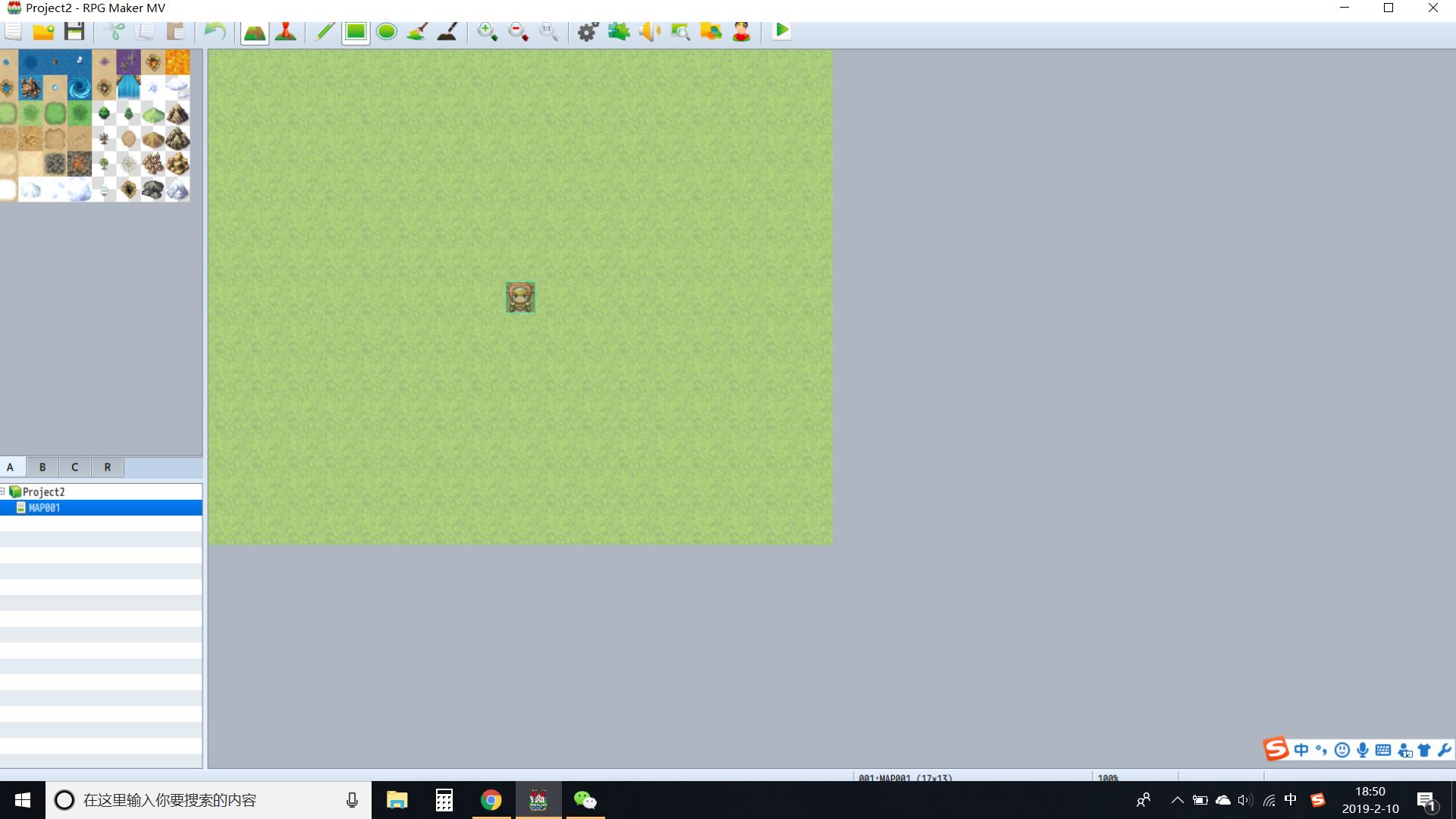Select the Shadow Pen tool
The height and width of the screenshot is (819, 1456).
click(x=447, y=31)
